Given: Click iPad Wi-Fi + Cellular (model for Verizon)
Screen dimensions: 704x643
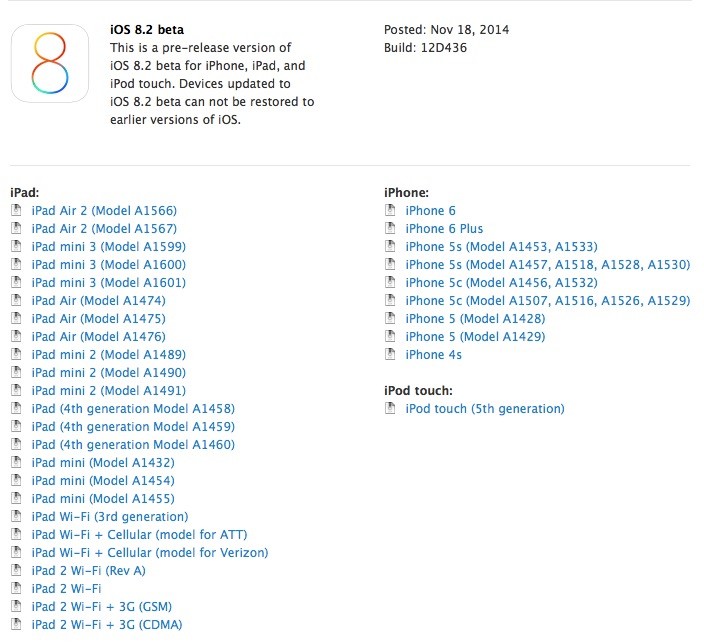Looking at the screenshot, I should tap(150, 553).
